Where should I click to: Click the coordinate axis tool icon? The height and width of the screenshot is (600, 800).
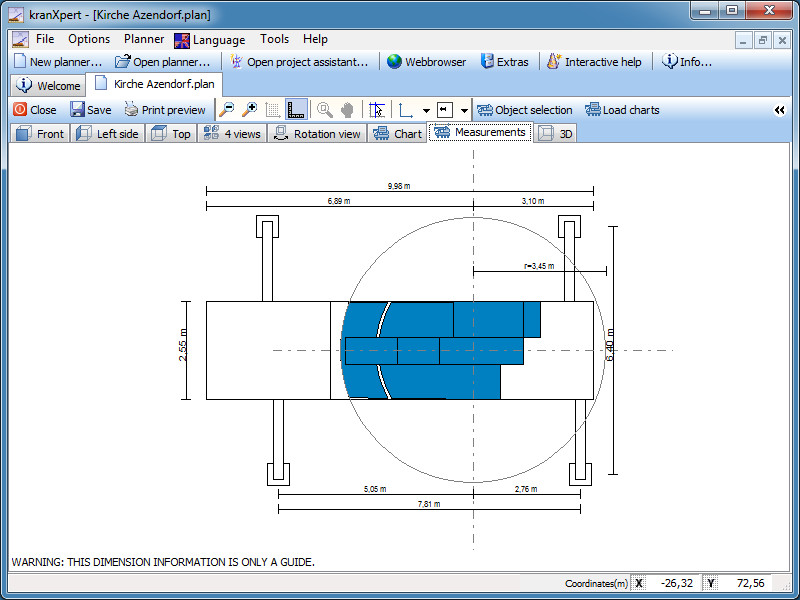click(406, 110)
